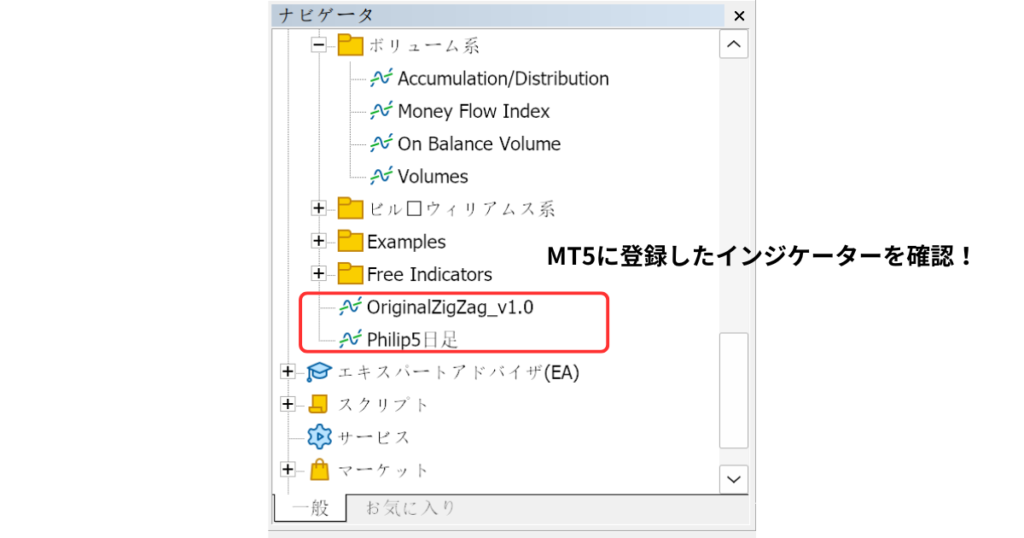The width and height of the screenshot is (1024, 538).
Task: Click the On Balance Volume indicator icon
Action: [381, 143]
